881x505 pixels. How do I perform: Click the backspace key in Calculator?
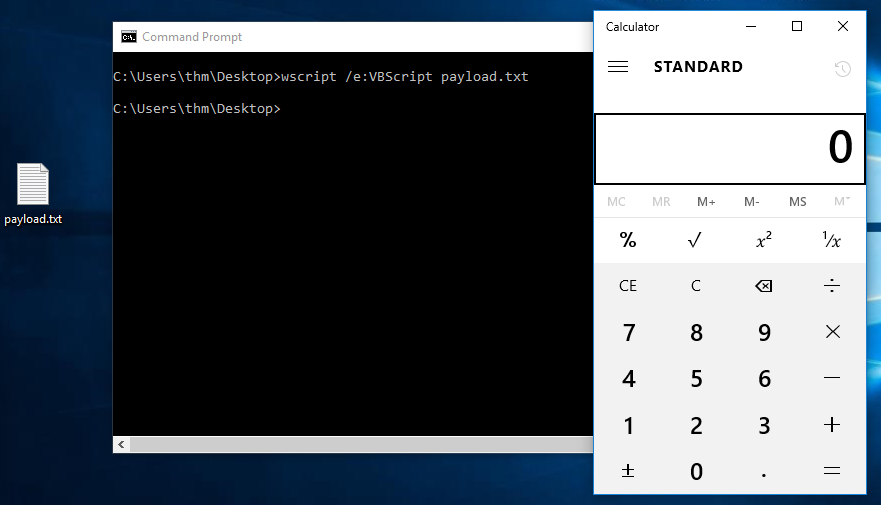(x=764, y=286)
